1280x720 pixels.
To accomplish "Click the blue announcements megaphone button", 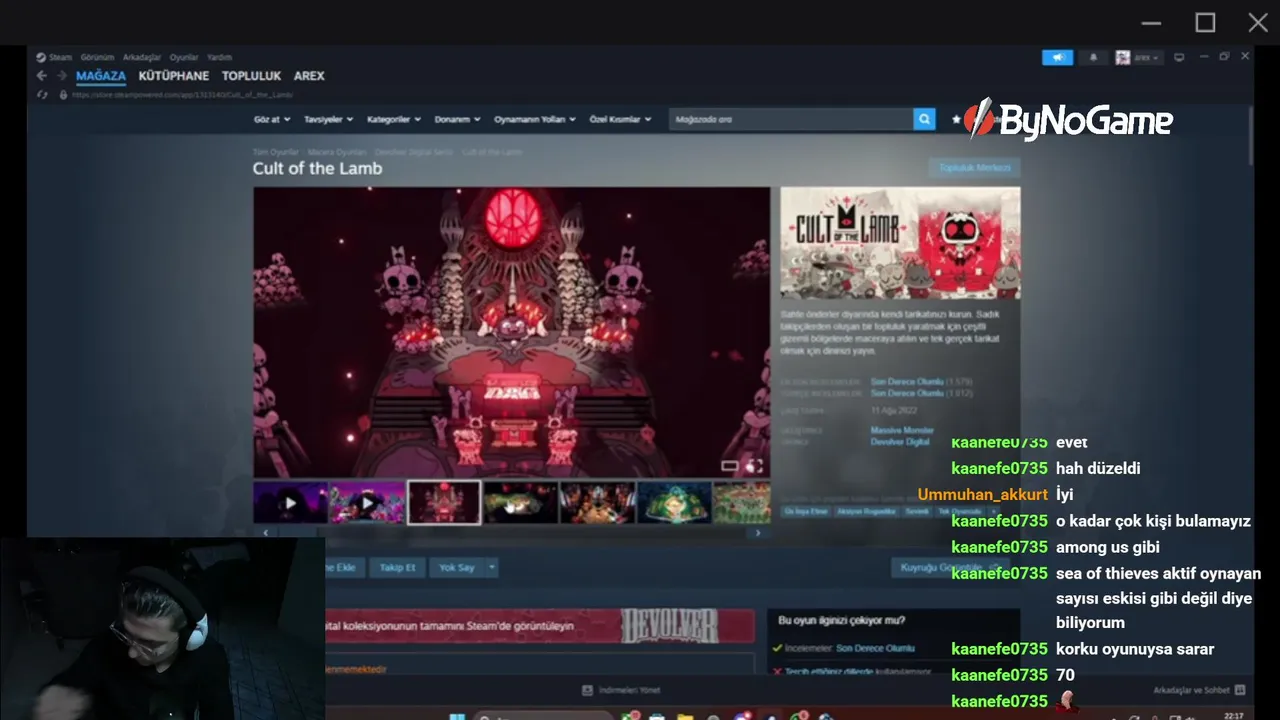I will [1057, 57].
